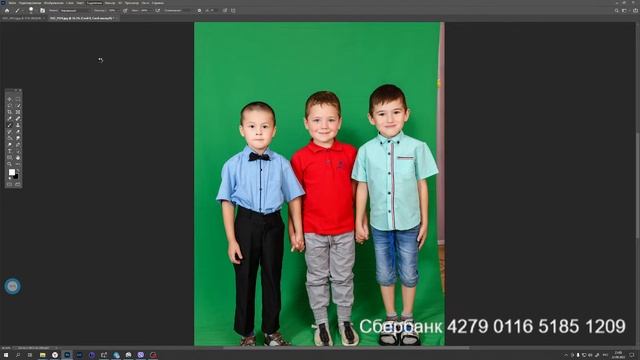Viewport: 640px width, 360px height.
Task: Click the horizontal scrollbar below canvas
Action: pos(347,348)
